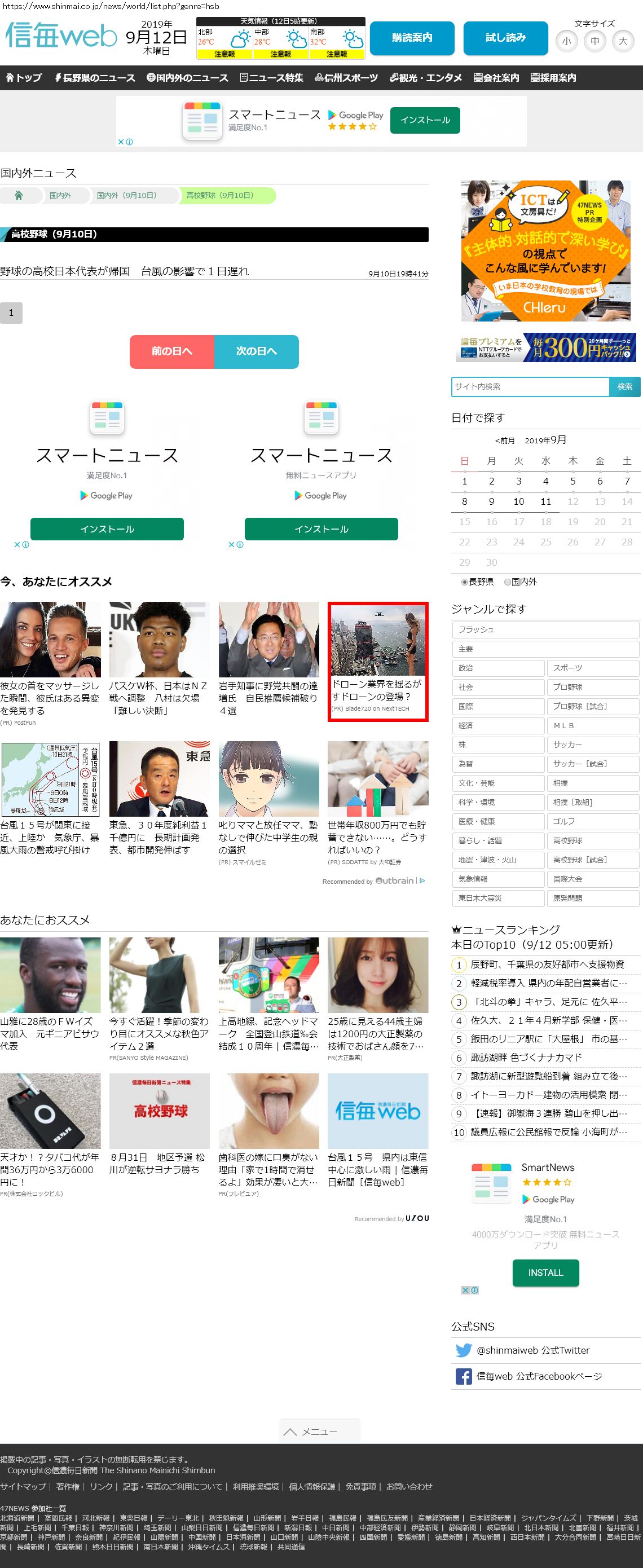The height and width of the screenshot is (1568, 643).
Task: Click the sidebar SmartNews app icon
Action: coord(491,1182)
